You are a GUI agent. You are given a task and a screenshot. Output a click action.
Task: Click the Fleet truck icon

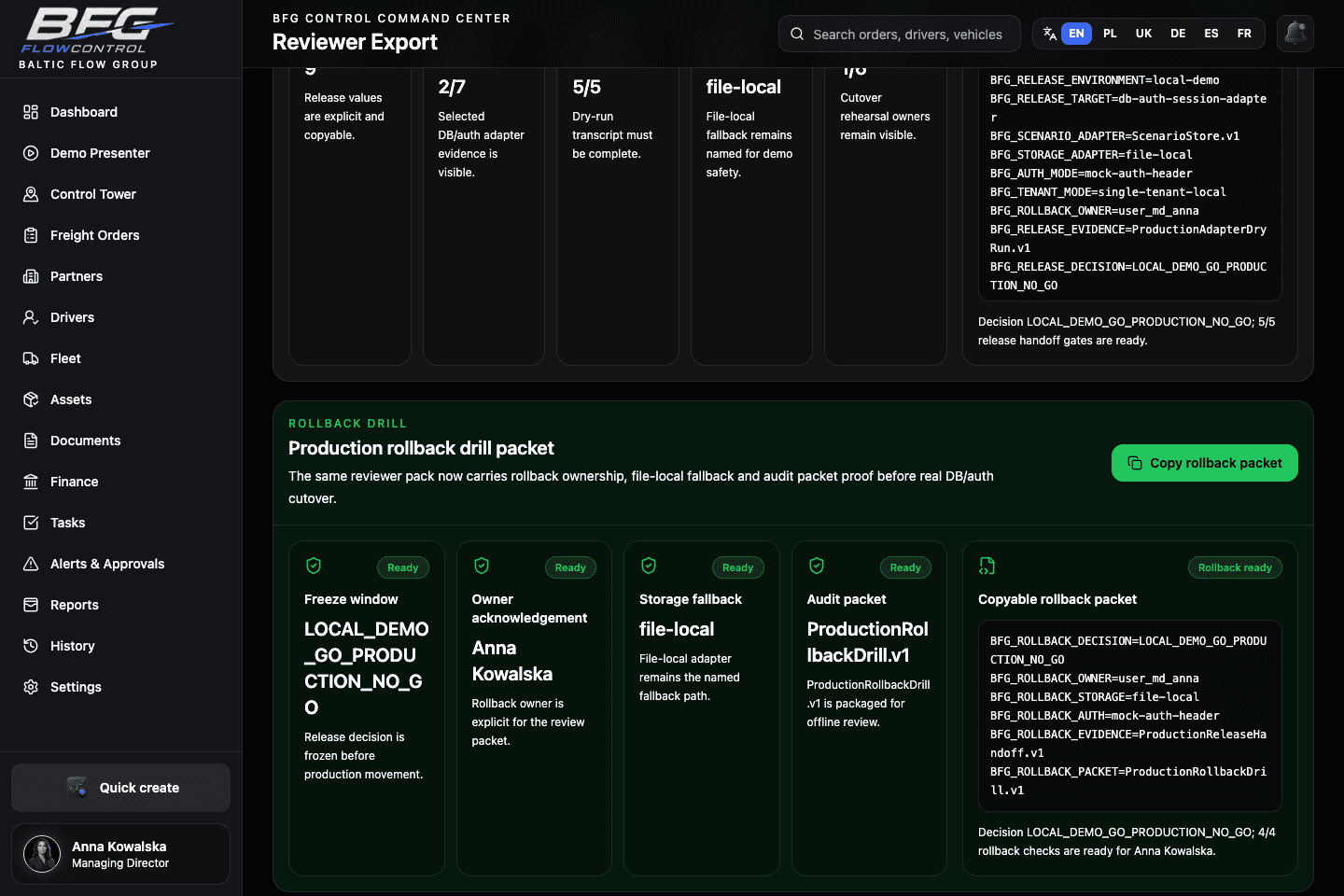click(31, 358)
